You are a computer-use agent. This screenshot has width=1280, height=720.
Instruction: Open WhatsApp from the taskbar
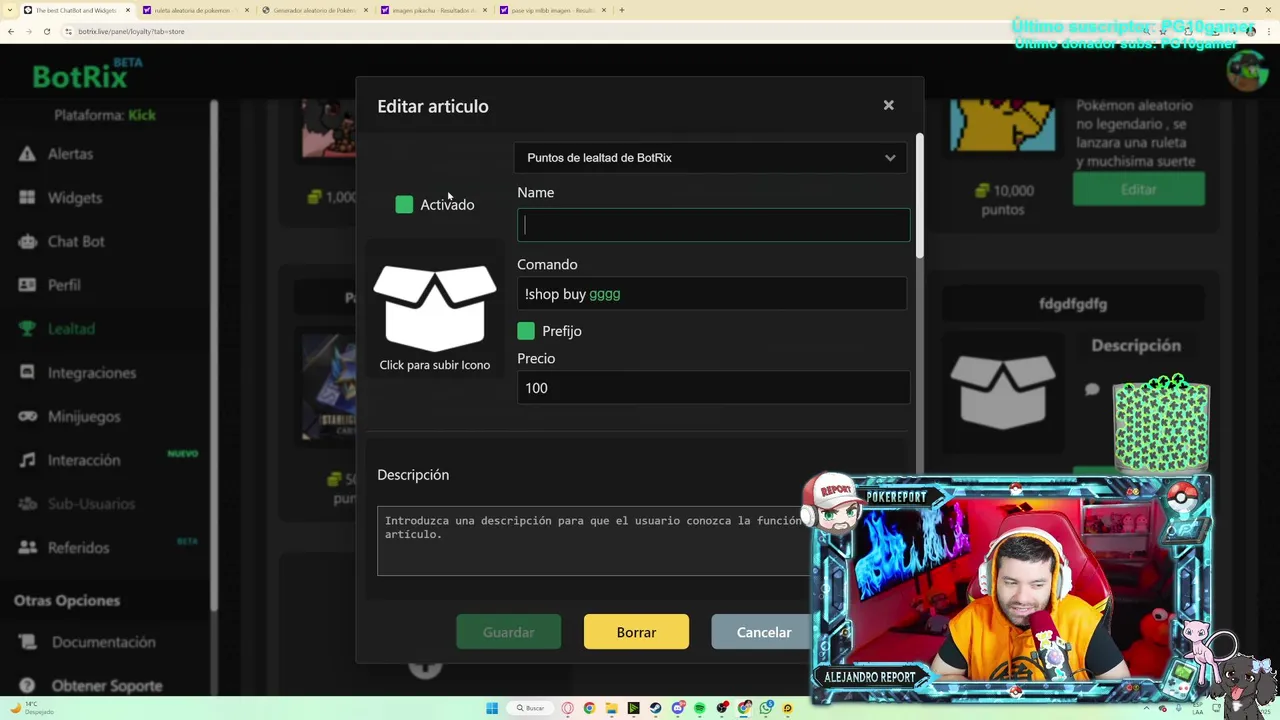(x=766, y=708)
